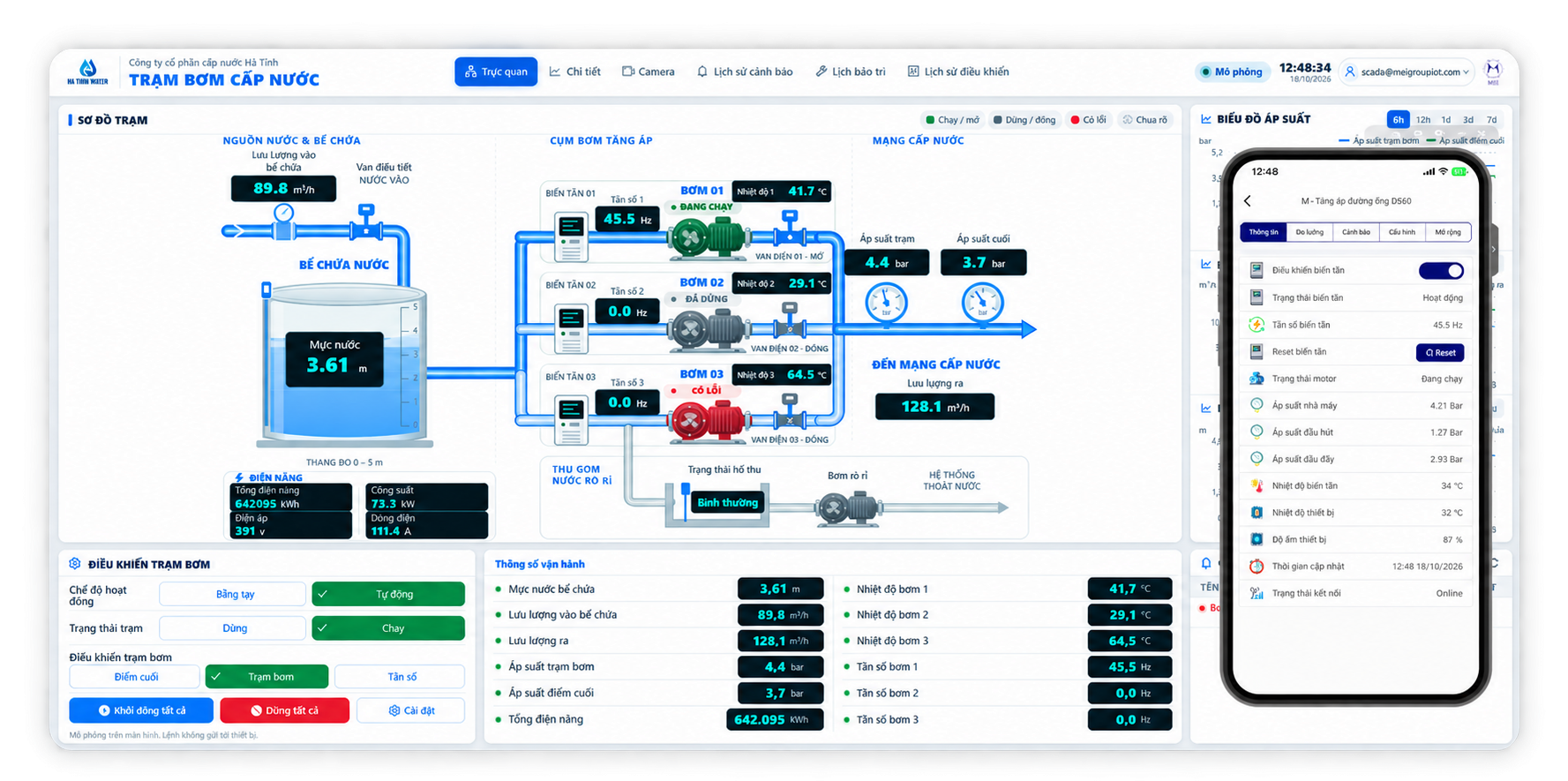The height and width of the screenshot is (781, 1568).
Task: Click Khởi động tất cả button
Action: pos(141,710)
